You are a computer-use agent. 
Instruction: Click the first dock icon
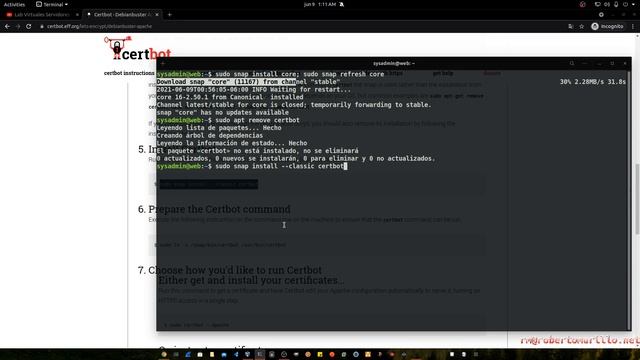164,354
